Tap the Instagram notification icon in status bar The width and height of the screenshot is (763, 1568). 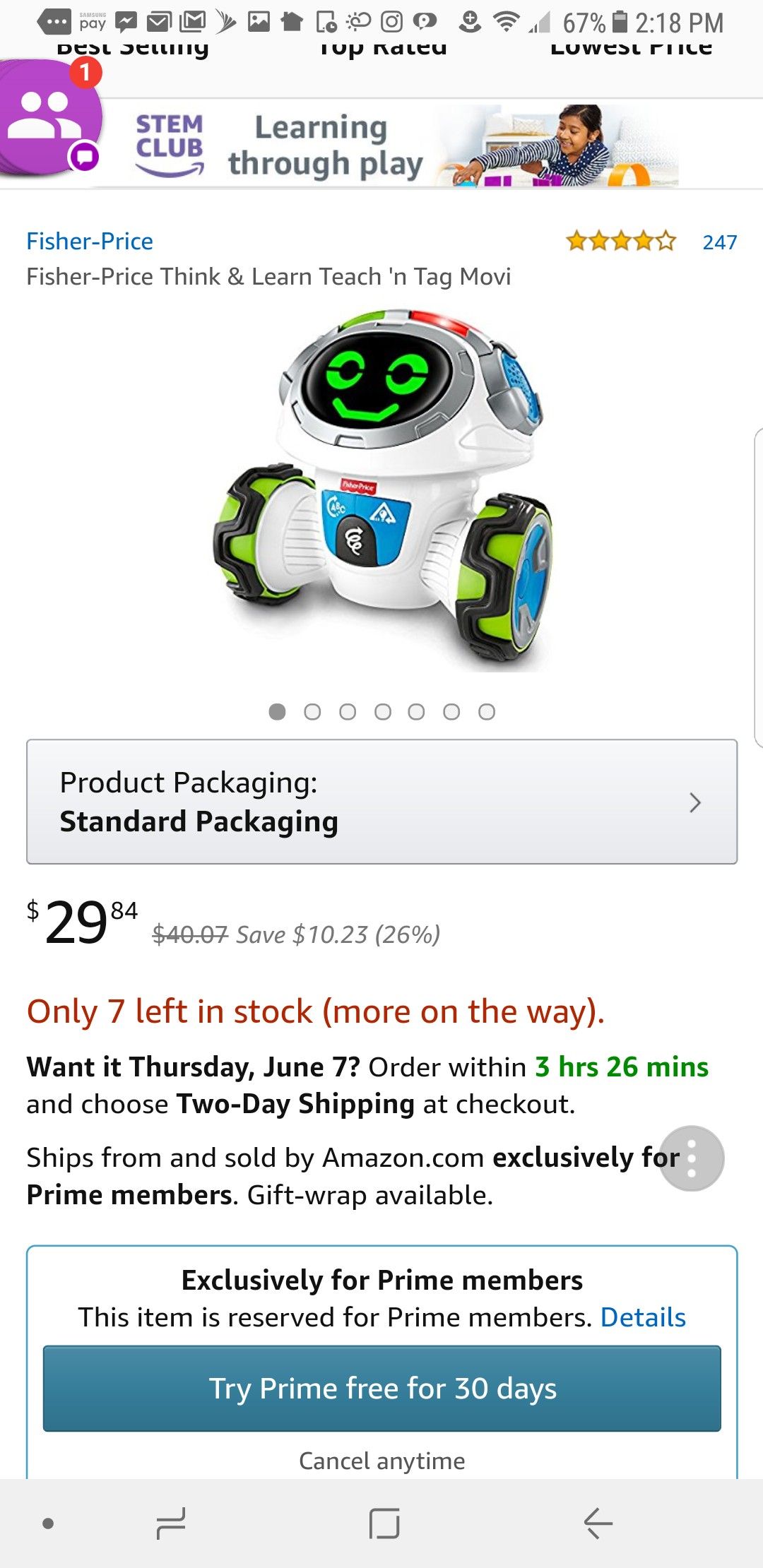pos(391,23)
